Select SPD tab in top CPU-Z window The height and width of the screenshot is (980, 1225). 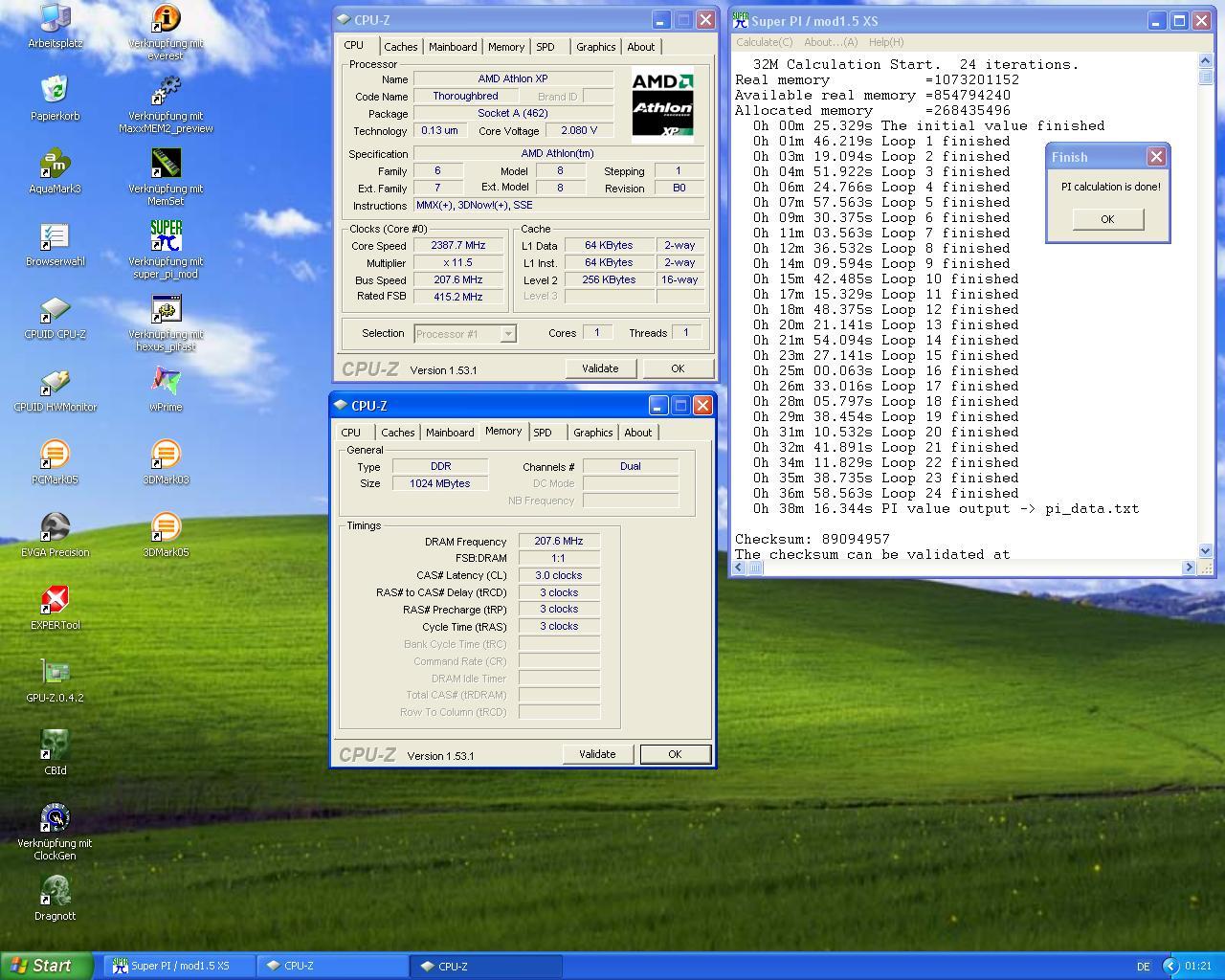click(546, 47)
